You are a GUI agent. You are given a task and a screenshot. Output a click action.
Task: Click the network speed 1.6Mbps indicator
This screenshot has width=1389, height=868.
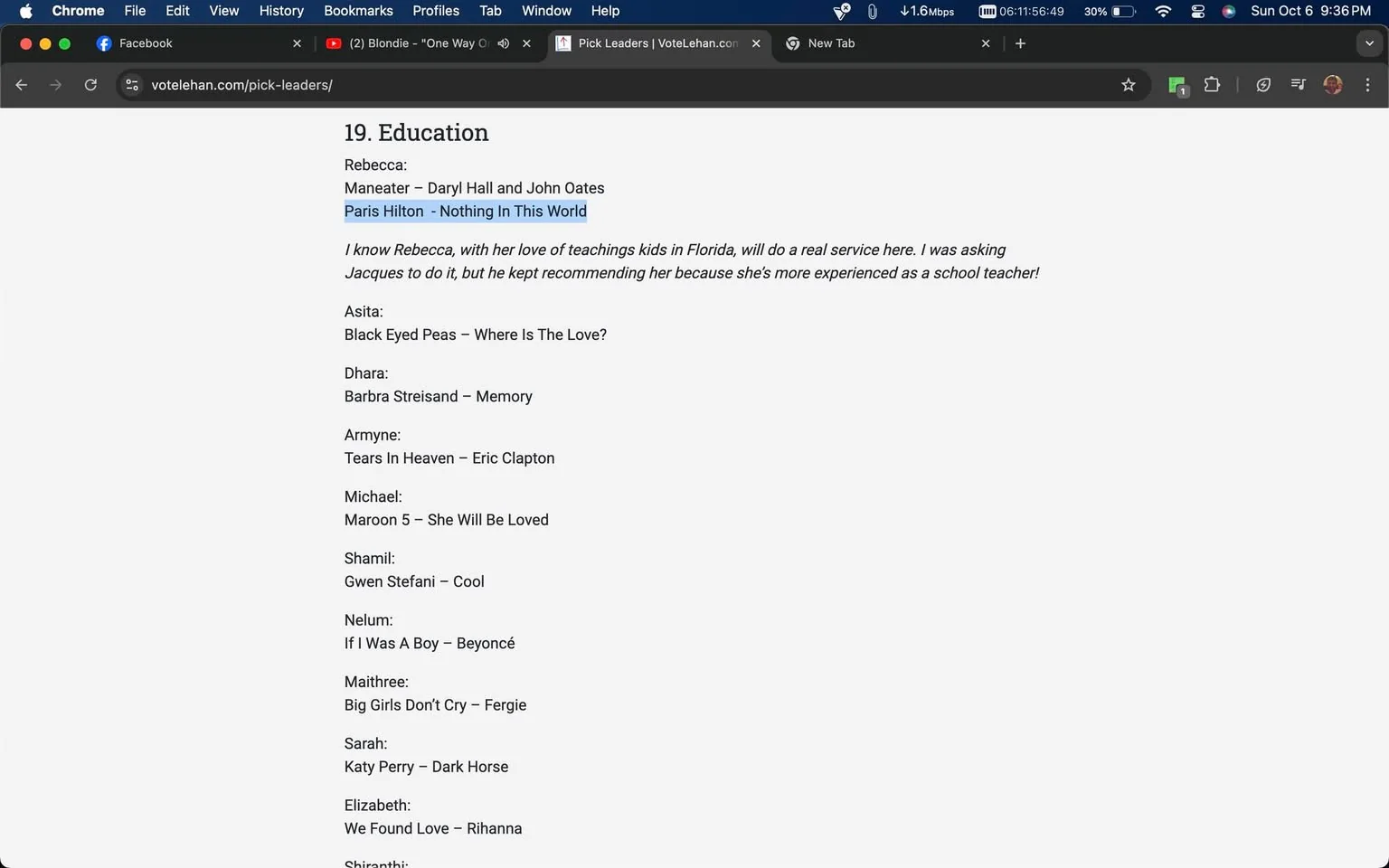[927, 11]
